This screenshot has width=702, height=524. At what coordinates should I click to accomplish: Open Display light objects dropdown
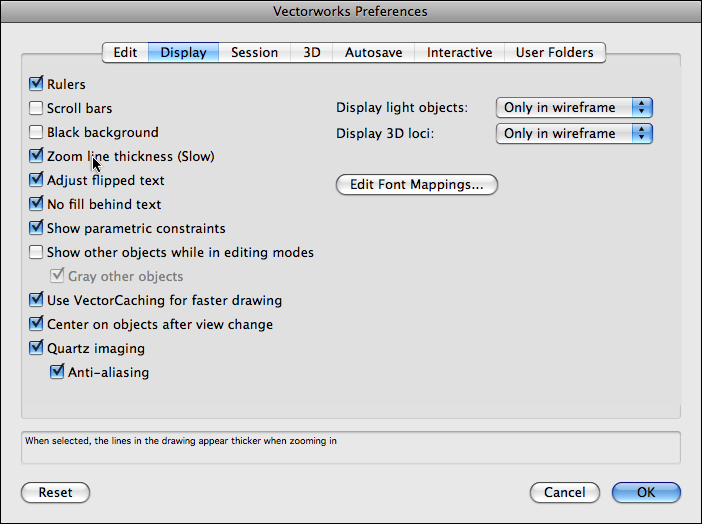coord(574,108)
